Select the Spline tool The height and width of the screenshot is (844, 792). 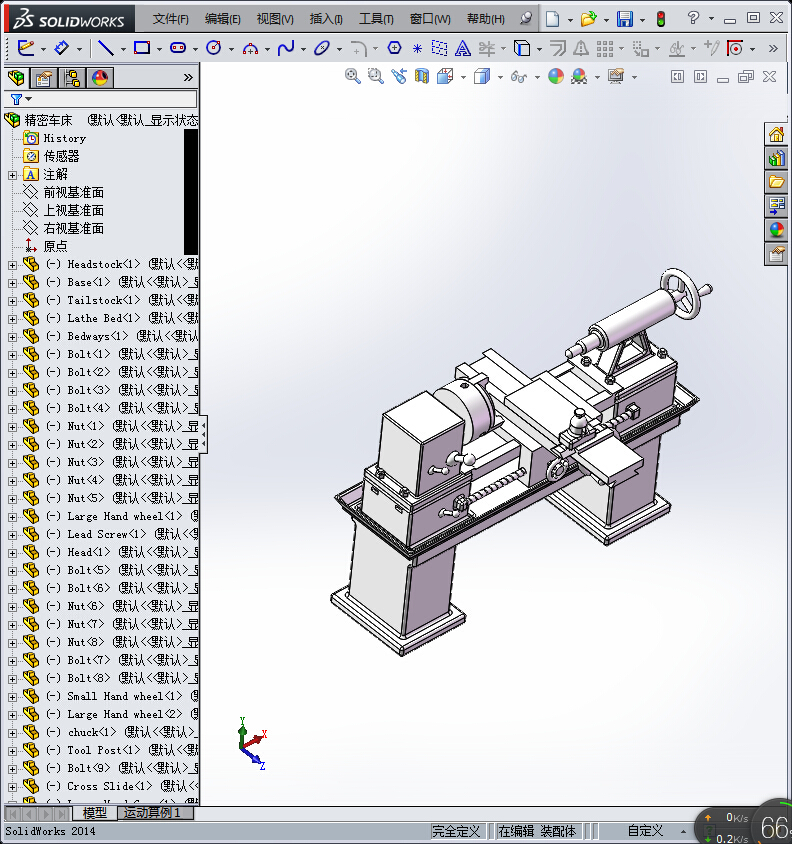(x=286, y=48)
